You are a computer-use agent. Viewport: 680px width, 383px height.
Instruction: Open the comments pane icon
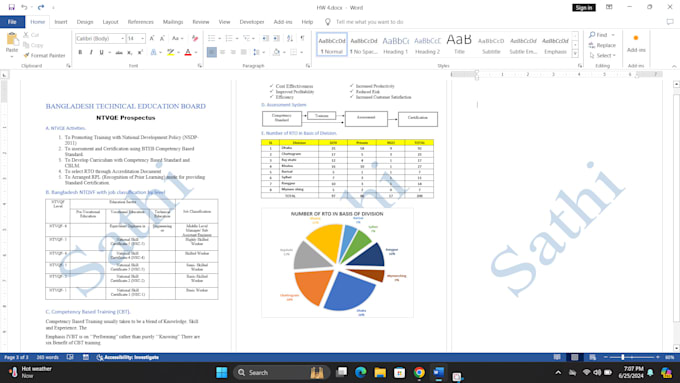(x=670, y=22)
